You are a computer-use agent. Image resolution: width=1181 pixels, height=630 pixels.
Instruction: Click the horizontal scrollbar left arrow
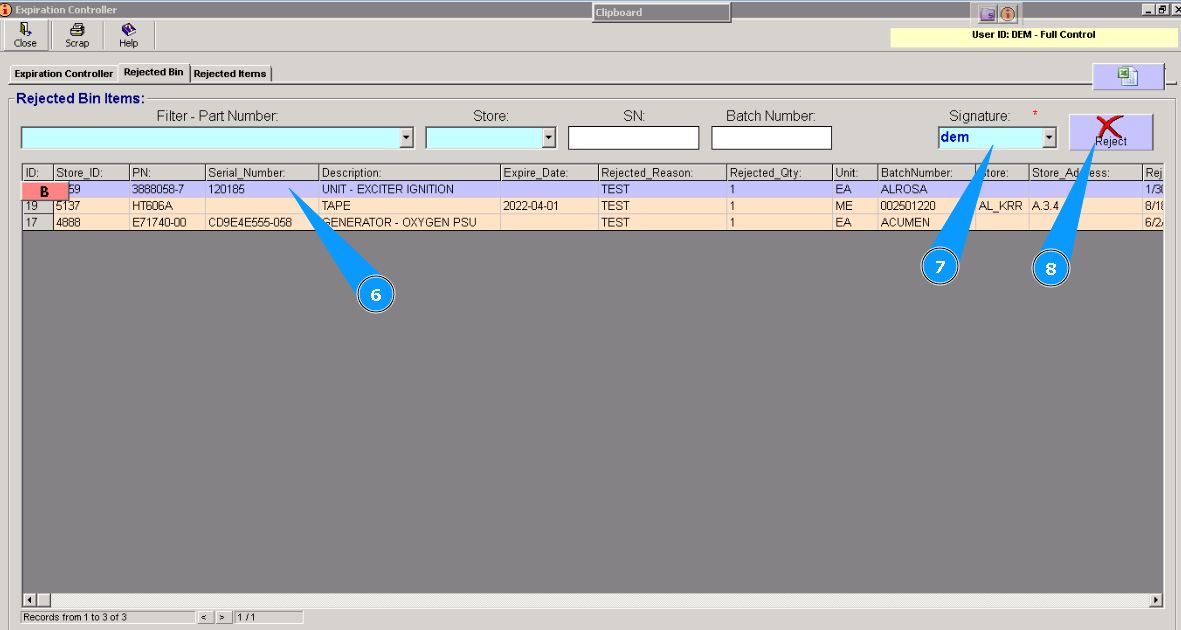tap(29, 600)
